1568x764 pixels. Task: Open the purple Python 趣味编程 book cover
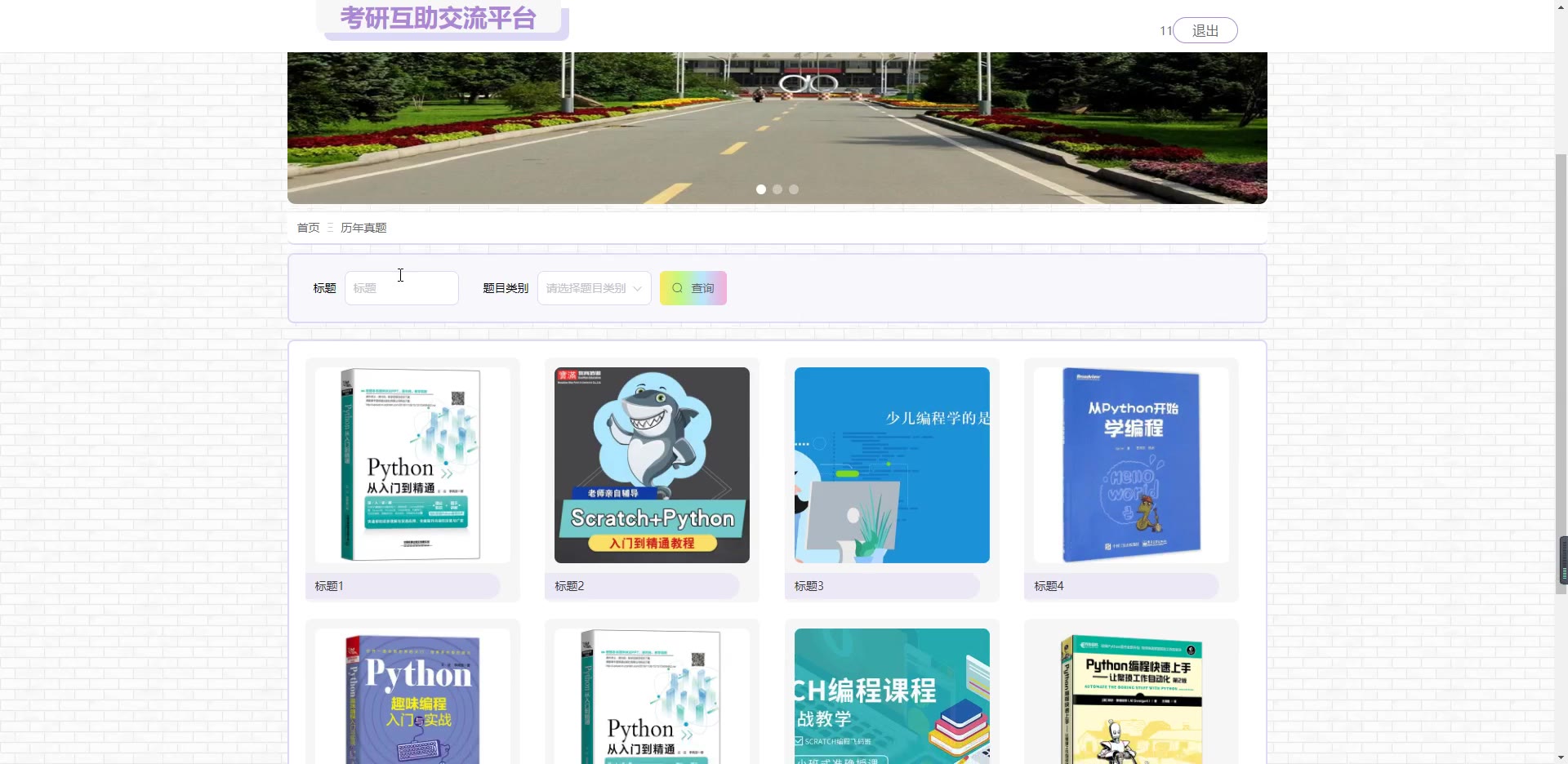click(412, 696)
